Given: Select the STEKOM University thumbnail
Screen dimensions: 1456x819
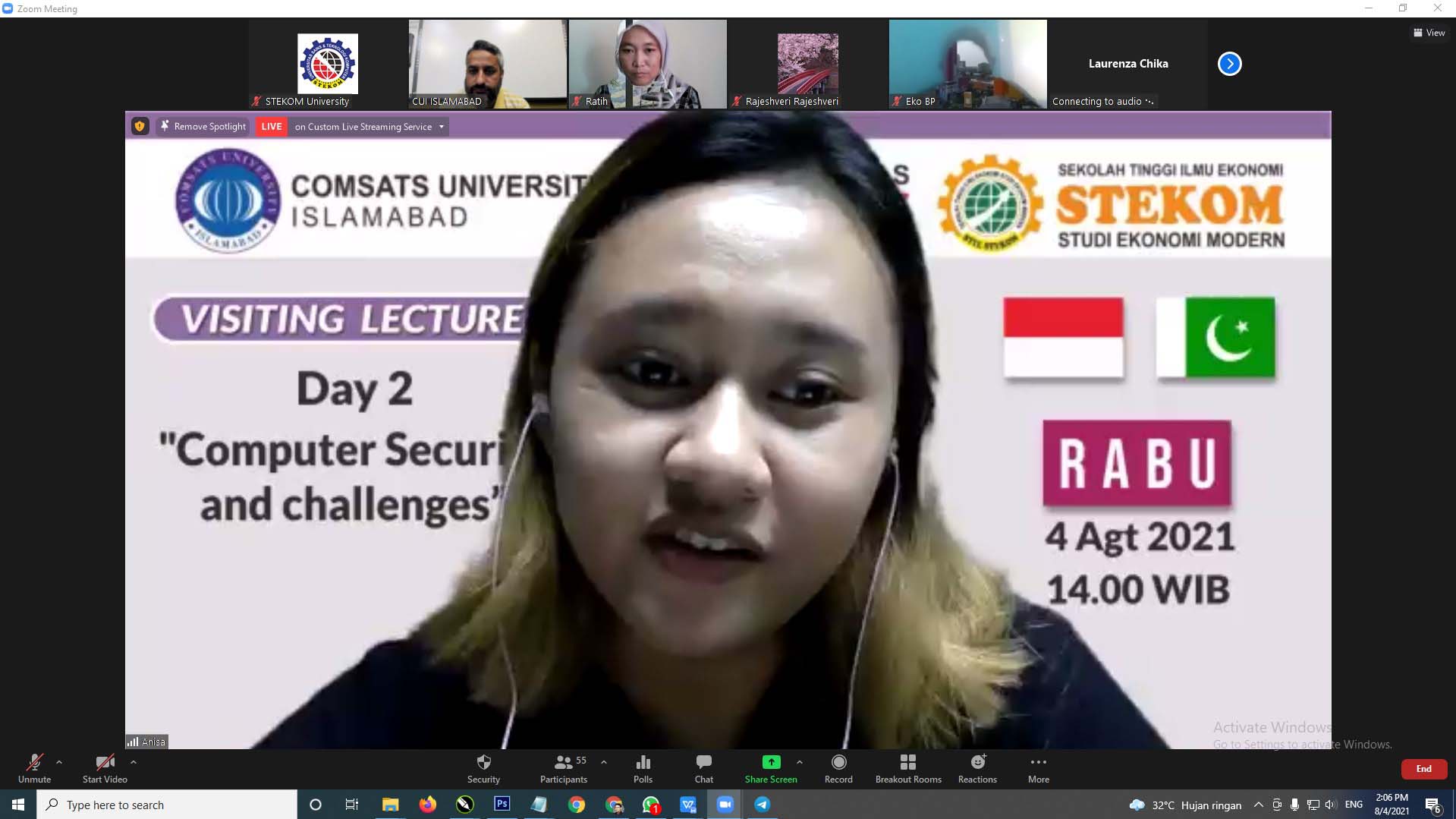Looking at the screenshot, I should click(x=328, y=65).
